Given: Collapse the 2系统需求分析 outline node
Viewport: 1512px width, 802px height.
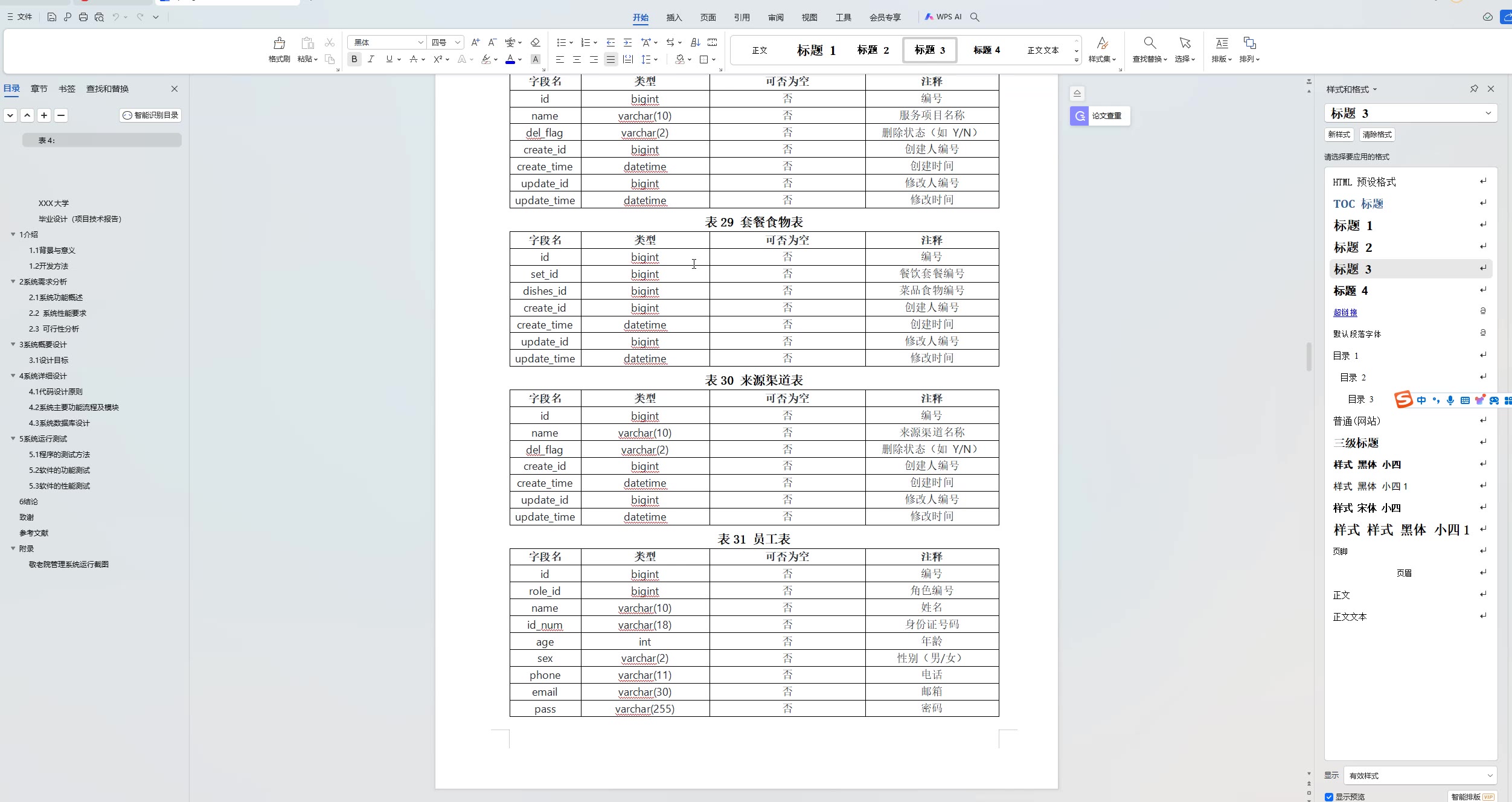Looking at the screenshot, I should [13, 281].
